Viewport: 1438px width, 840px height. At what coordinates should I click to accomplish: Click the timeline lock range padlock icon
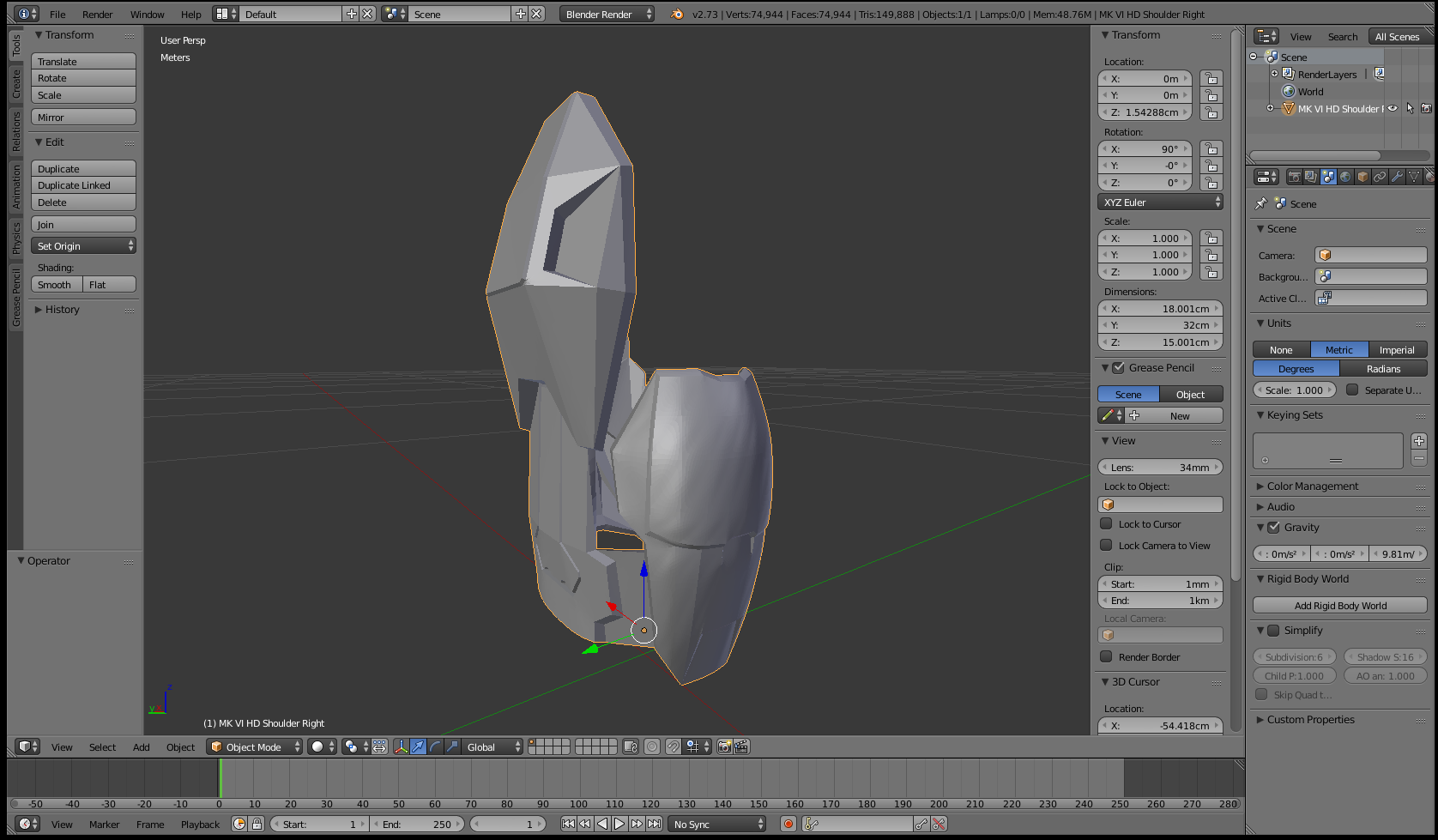pos(257,825)
